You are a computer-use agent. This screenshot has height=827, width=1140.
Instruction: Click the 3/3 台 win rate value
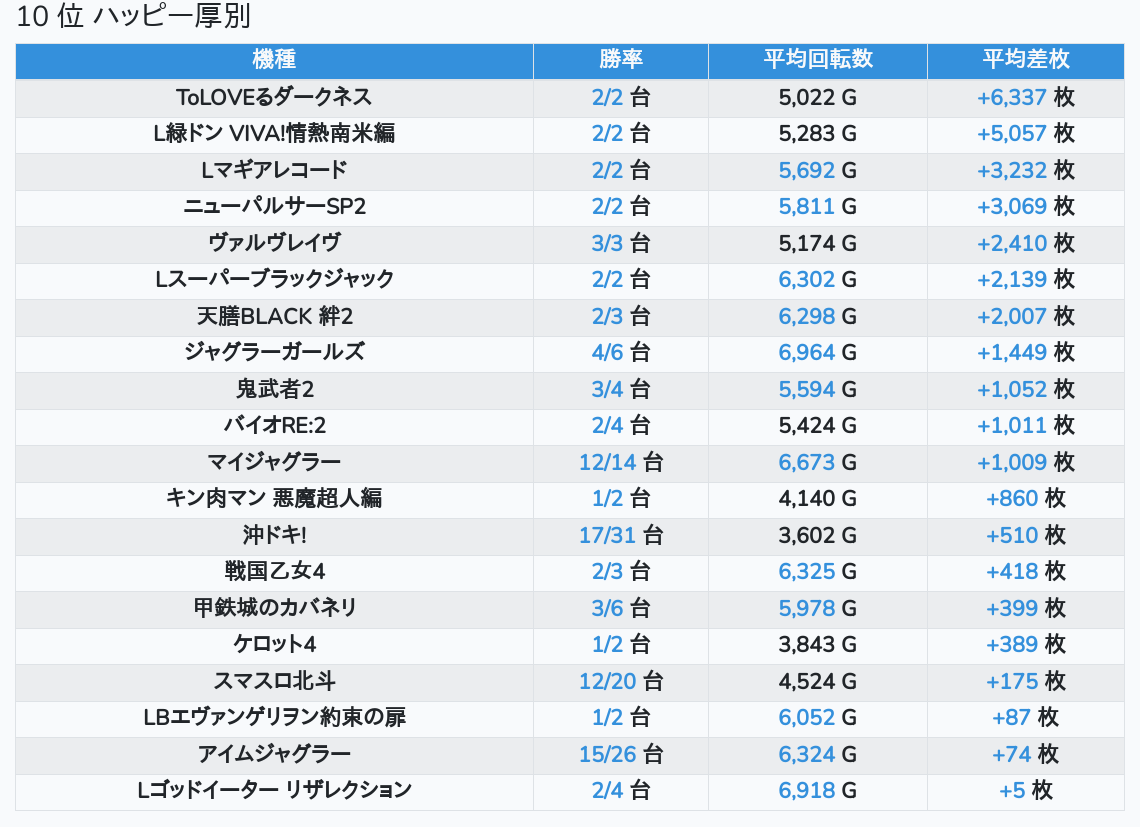click(621, 243)
